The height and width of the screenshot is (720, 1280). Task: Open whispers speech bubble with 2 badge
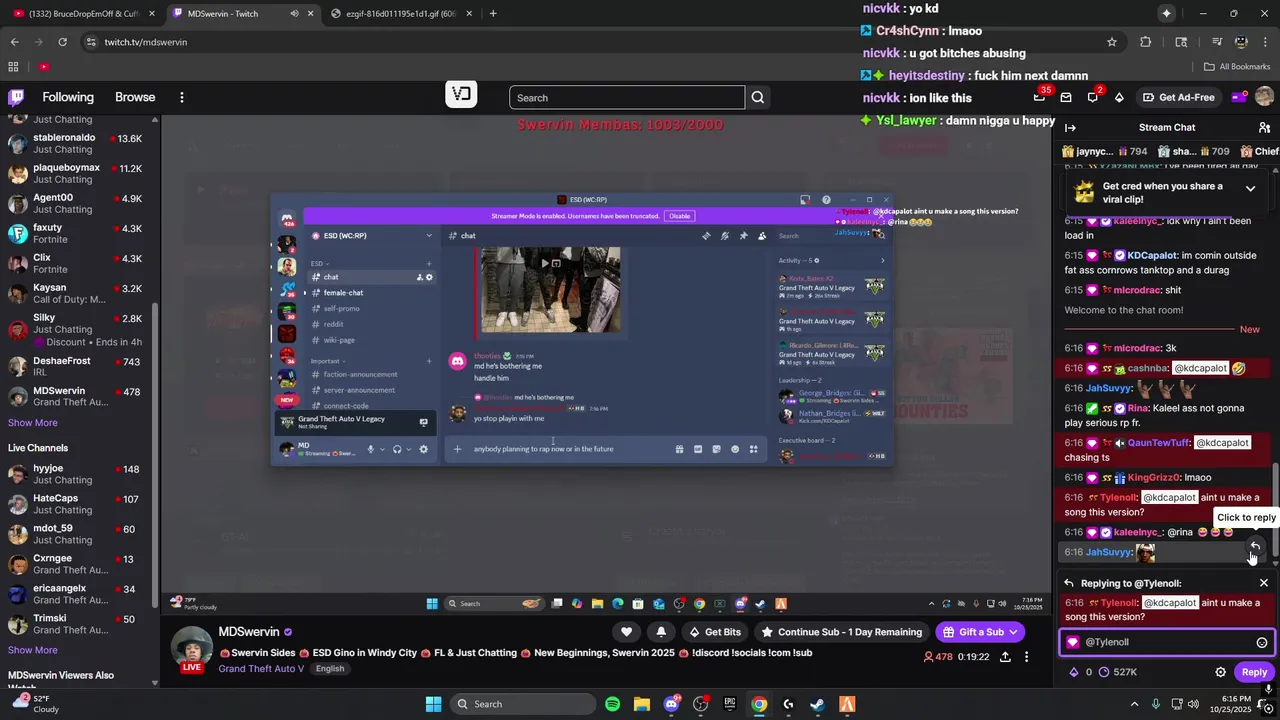click(x=1093, y=97)
